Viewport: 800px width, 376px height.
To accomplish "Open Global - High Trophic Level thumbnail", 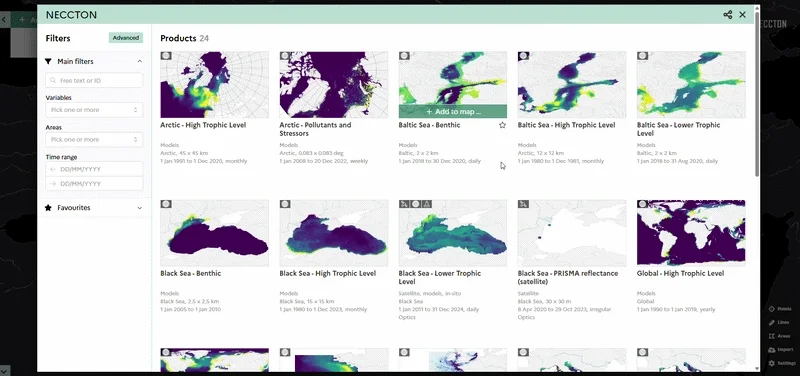I will pos(691,233).
